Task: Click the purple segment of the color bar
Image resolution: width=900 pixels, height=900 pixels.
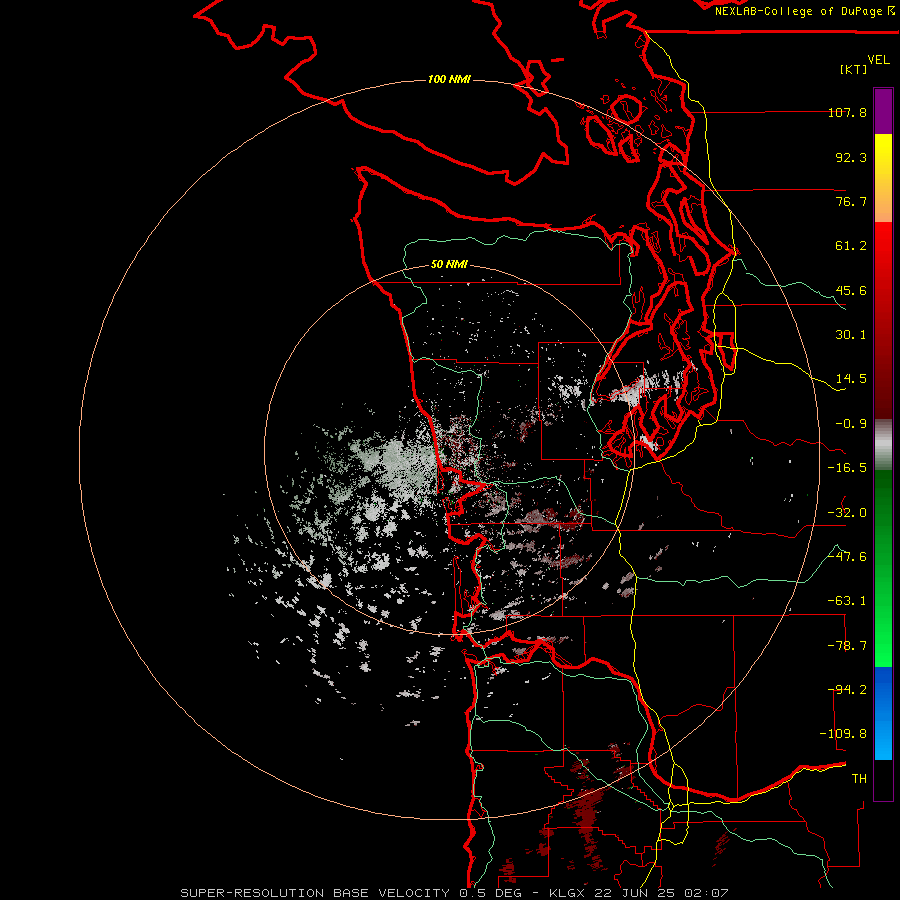Action: pos(883,111)
